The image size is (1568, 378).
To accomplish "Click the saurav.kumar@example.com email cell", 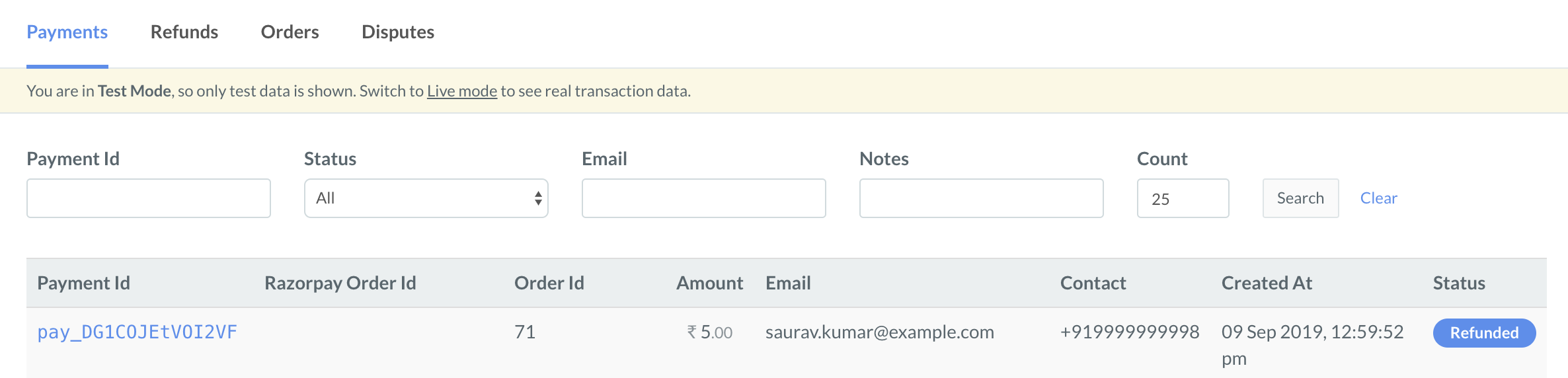I will [879, 332].
